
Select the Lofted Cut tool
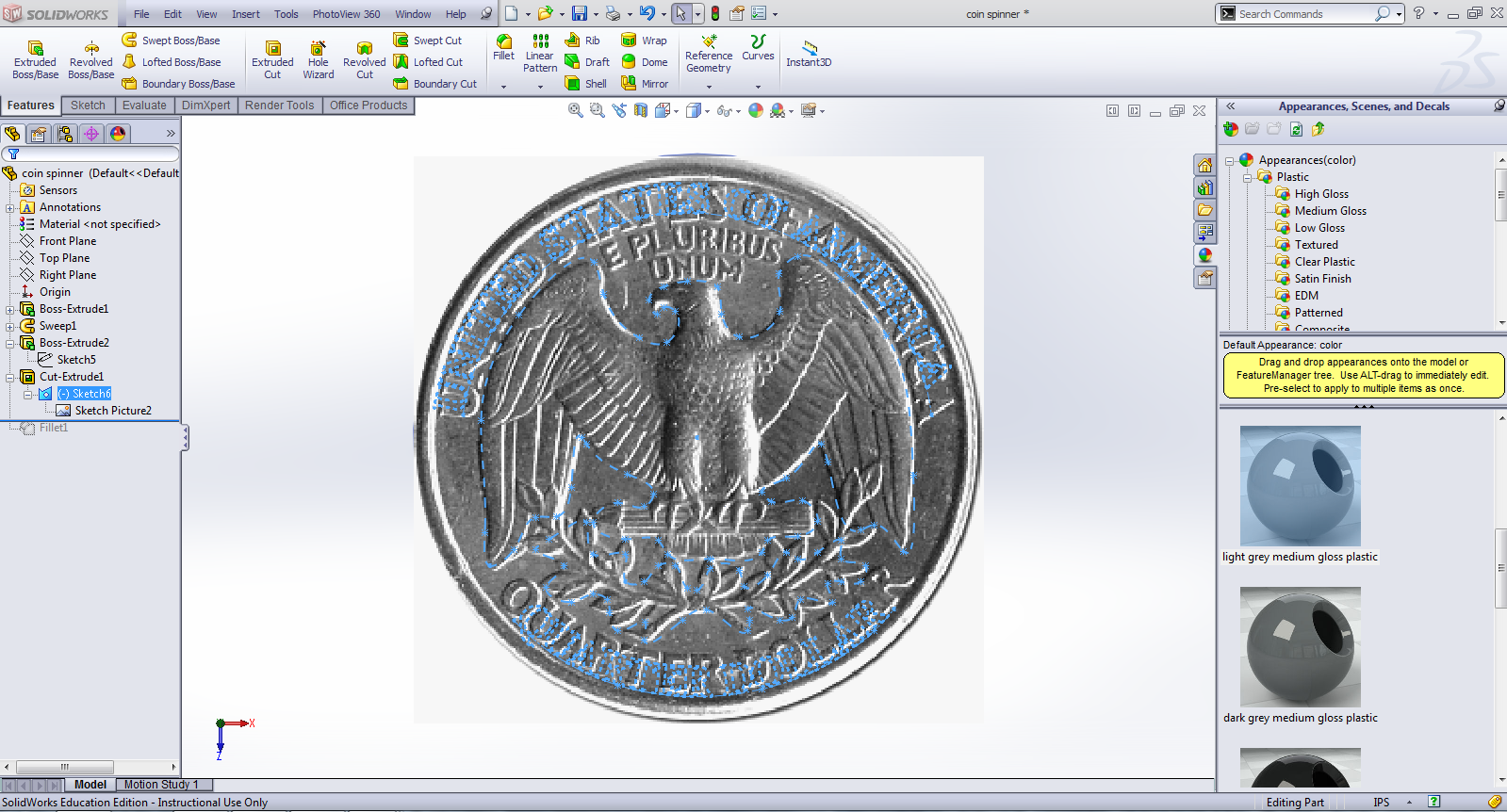coord(428,62)
